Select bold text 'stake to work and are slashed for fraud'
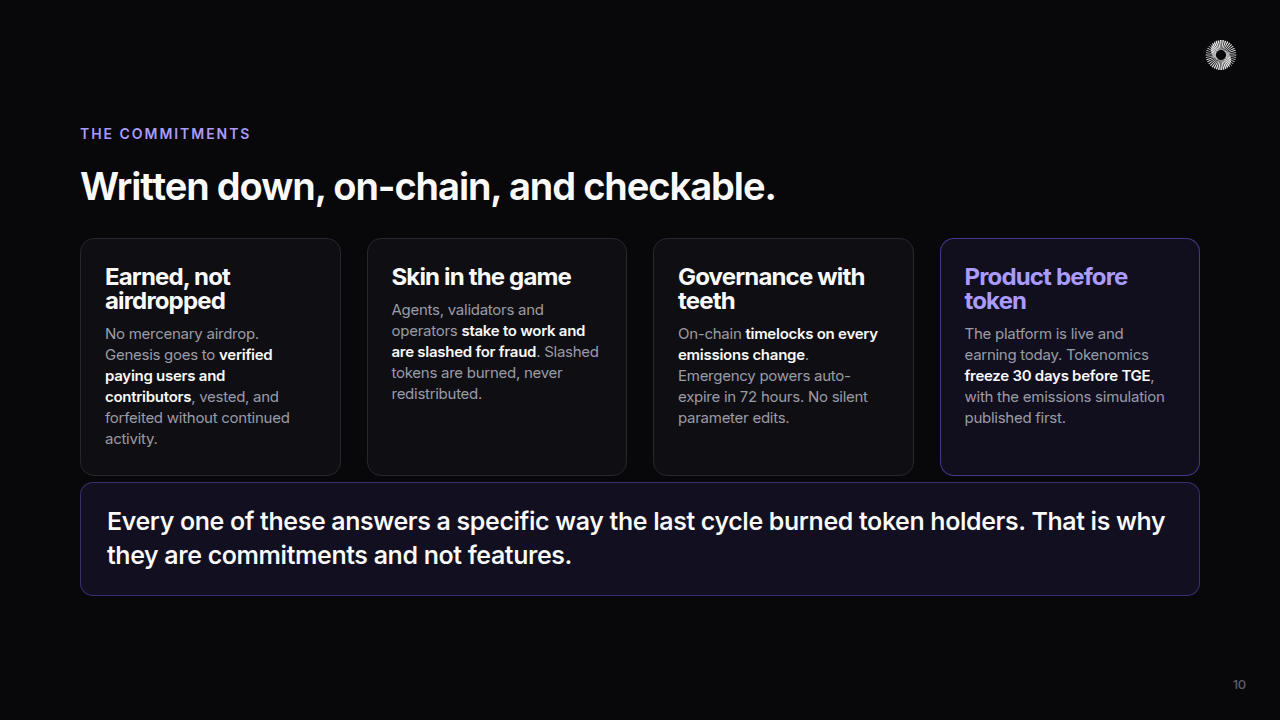Screen dimensions: 1280x720 coord(488,341)
